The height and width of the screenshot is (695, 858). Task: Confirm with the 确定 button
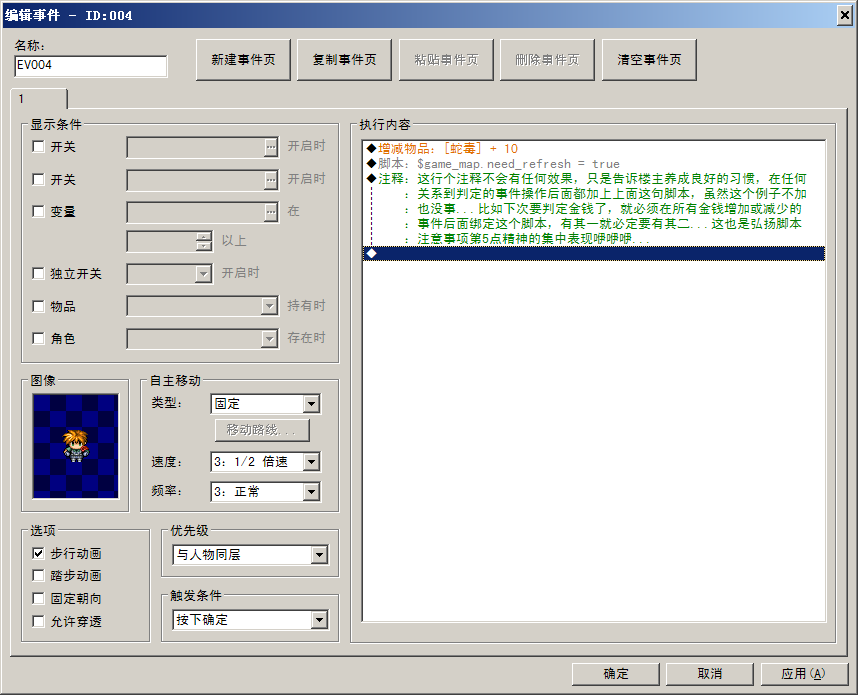pyautogui.click(x=616, y=674)
